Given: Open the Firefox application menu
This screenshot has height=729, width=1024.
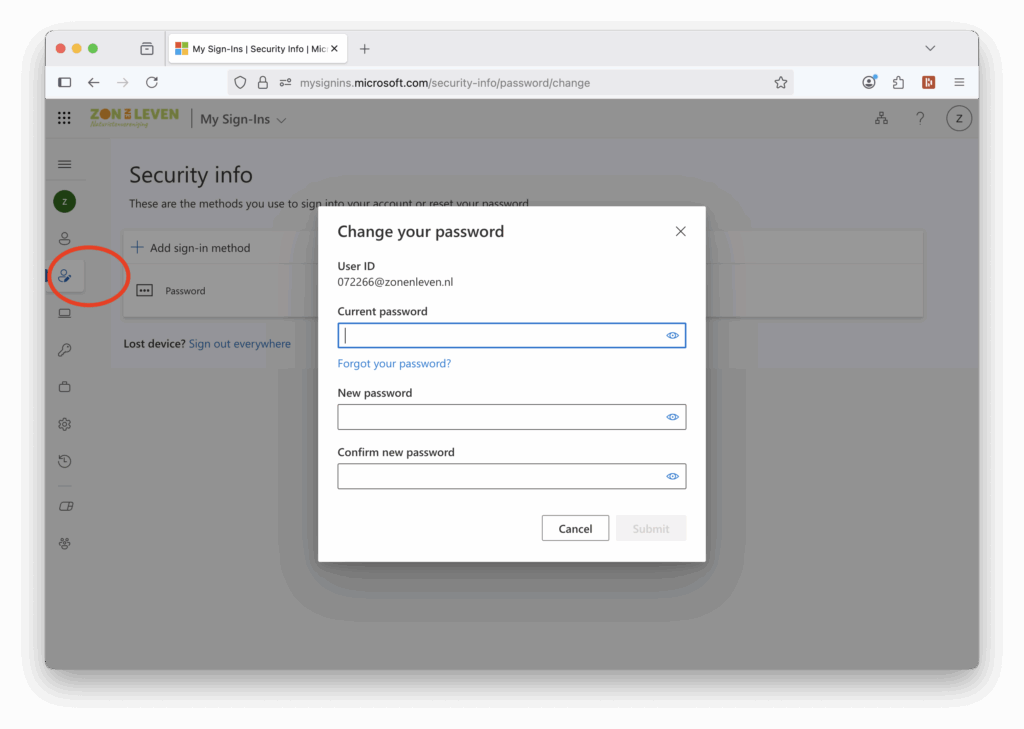Looking at the screenshot, I should coord(959,82).
